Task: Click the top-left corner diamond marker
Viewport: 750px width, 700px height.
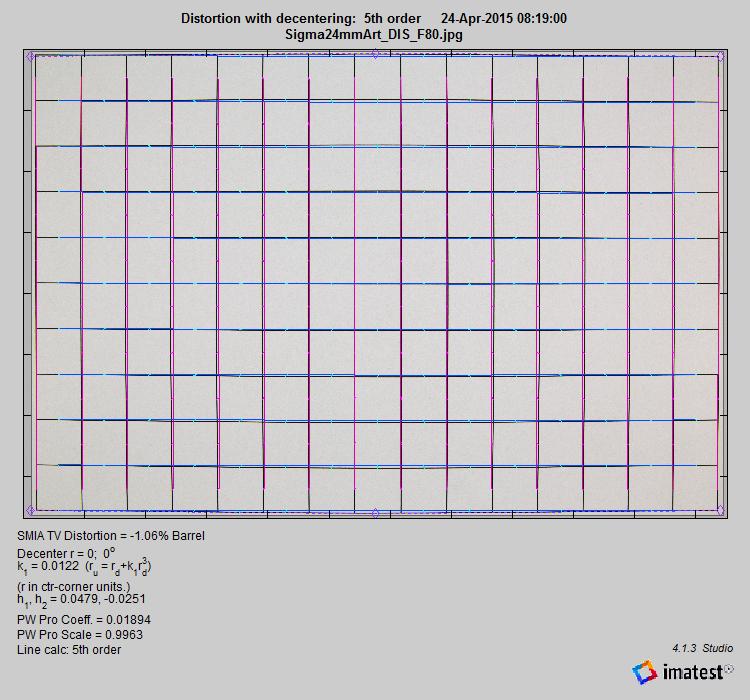Action: tap(30, 57)
